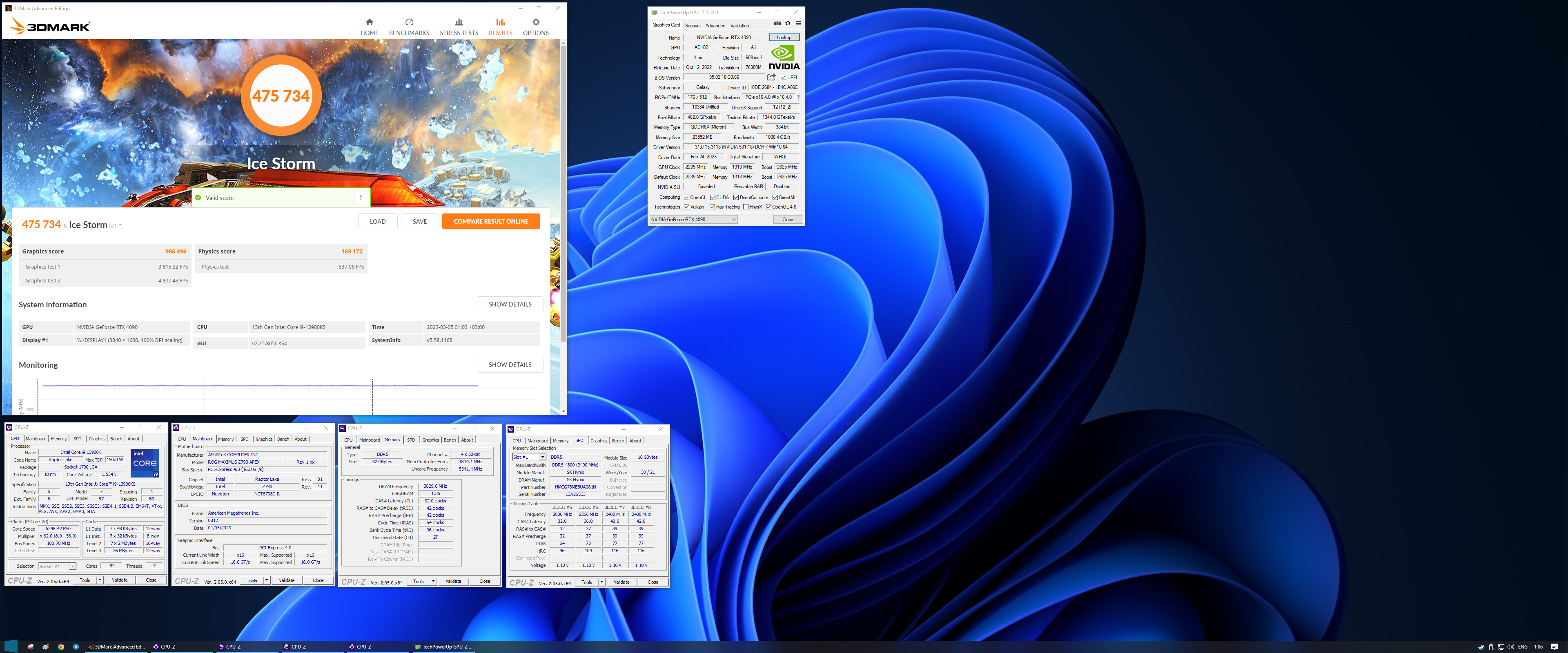This screenshot has height=653, width=1568.
Task: Toggle OpenGL 4.6 checkbox in GPU-Z
Action: coord(769,207)
